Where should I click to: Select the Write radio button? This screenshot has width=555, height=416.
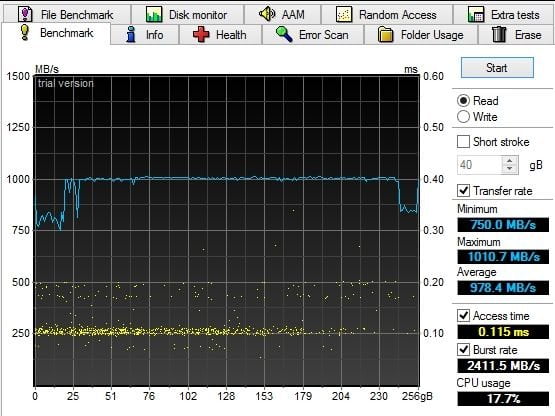(463, 116)
